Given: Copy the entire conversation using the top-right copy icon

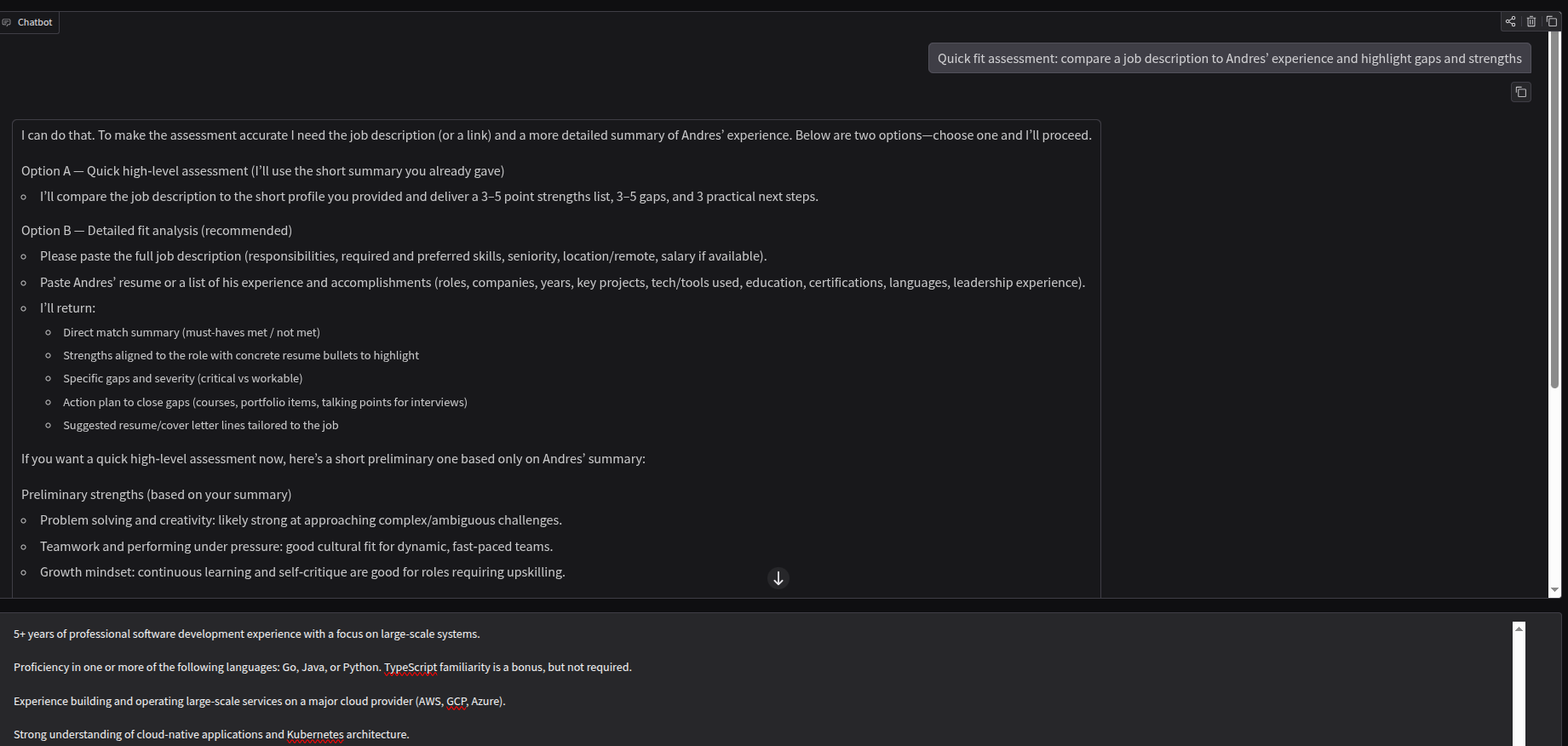Looking at the screenshot, I should 1551,21.
